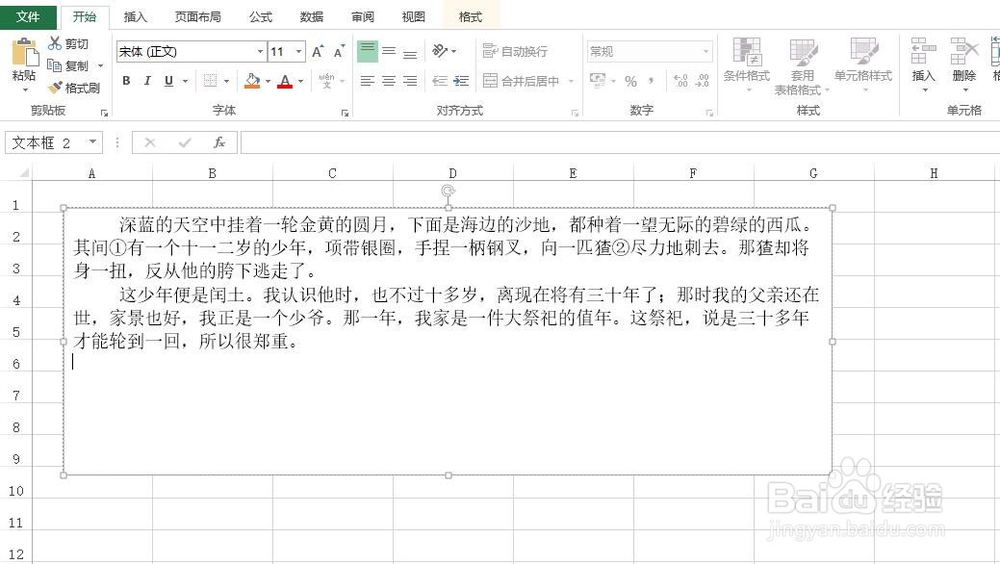The image size is (1000, 564).
Task: Open number format dropdown (常规)
Action: pyautogui.click(x=705, y=52)
